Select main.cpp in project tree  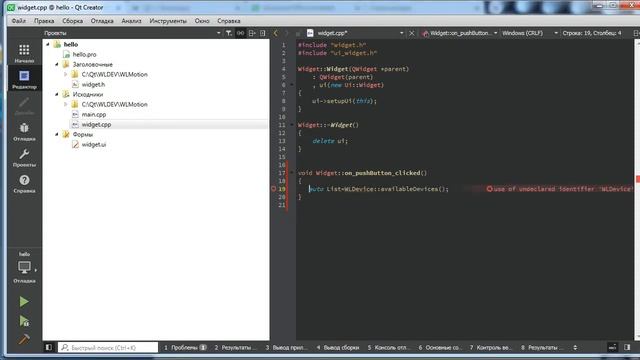[x=93, y=114]
